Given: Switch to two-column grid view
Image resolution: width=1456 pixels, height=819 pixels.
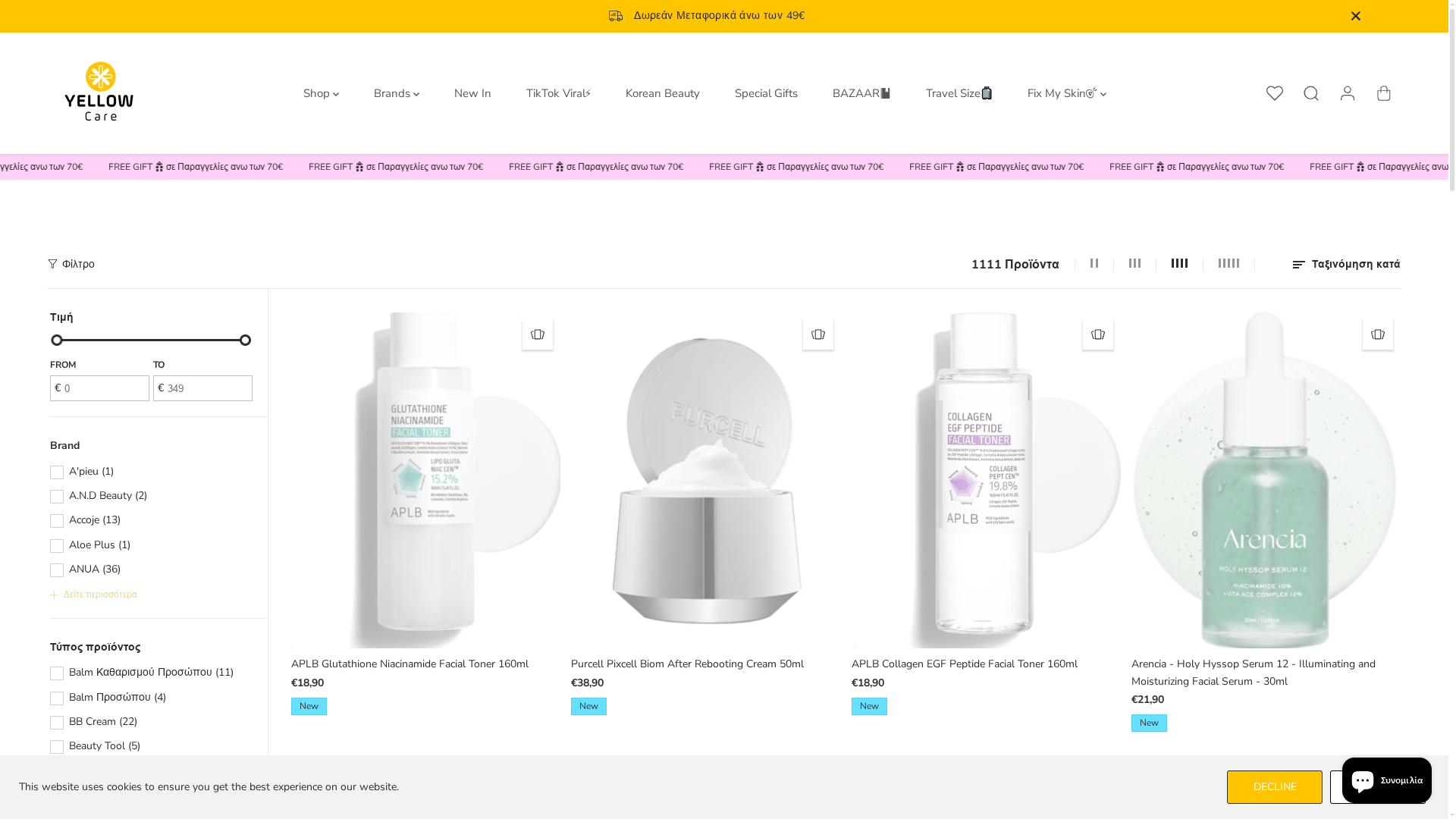Looking at the screenshot, I should click(1094, 263).
